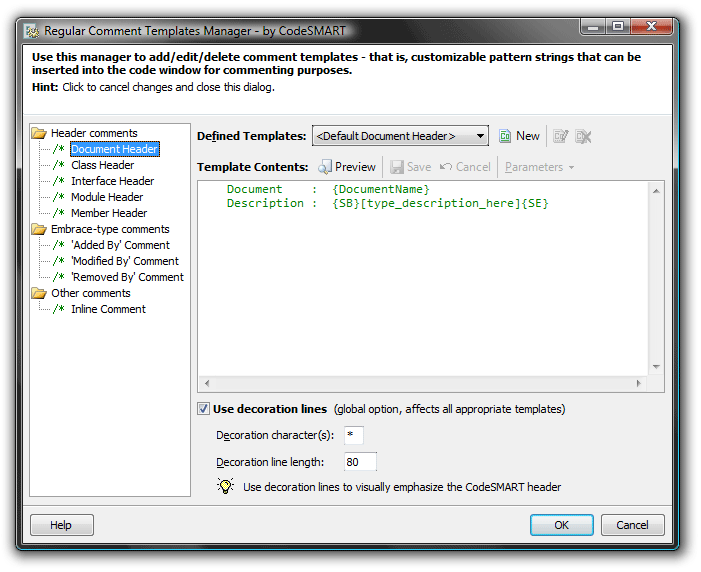Click the OK button
701x572 pixels.
562,525
